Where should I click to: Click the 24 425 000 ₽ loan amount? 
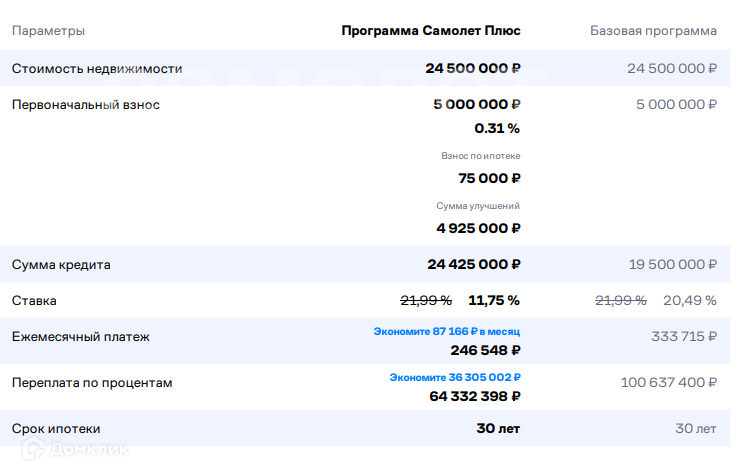tap(474, 265)
